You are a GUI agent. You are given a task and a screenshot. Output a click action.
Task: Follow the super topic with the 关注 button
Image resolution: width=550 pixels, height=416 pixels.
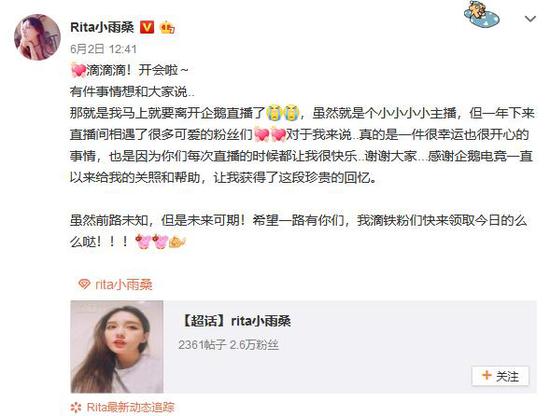pyautogui.click(x=500, y=376)
